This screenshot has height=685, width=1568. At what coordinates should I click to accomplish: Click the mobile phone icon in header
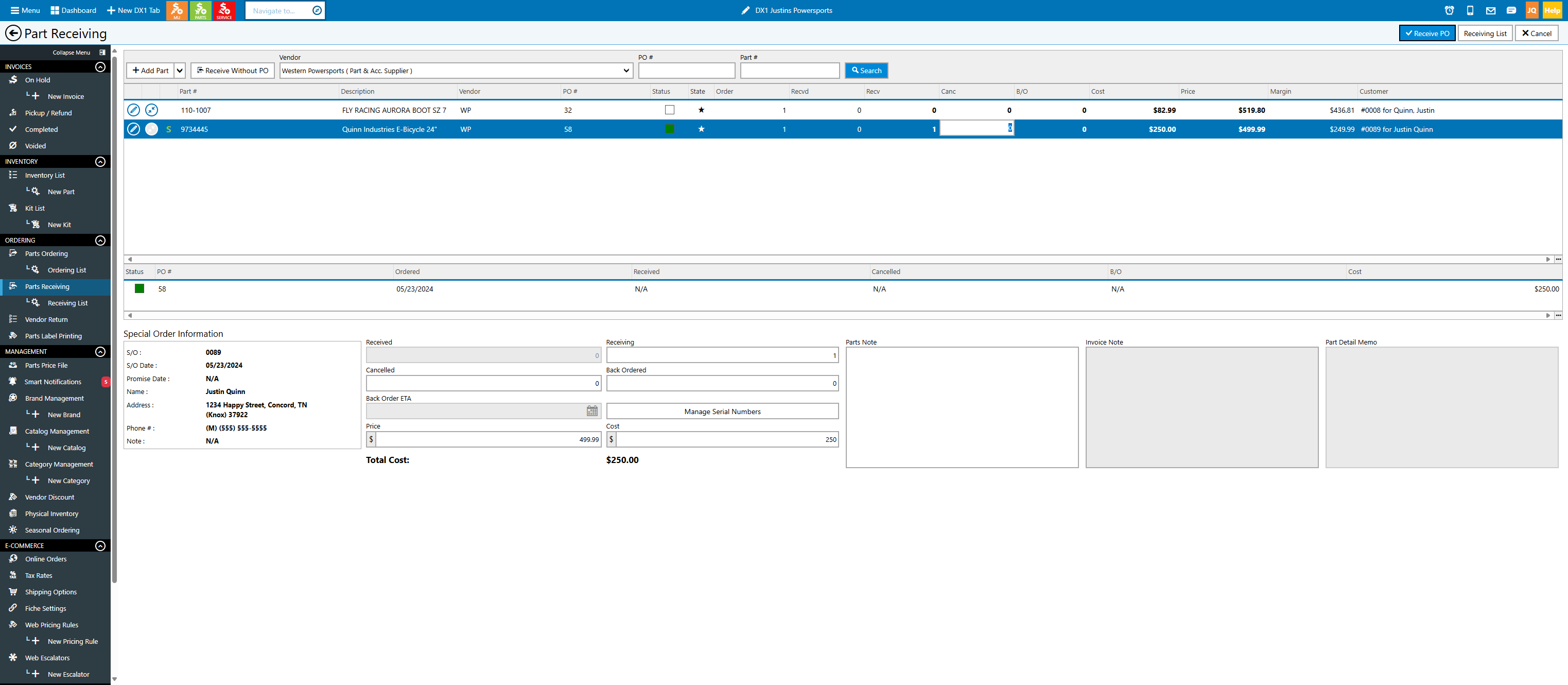1470,10
